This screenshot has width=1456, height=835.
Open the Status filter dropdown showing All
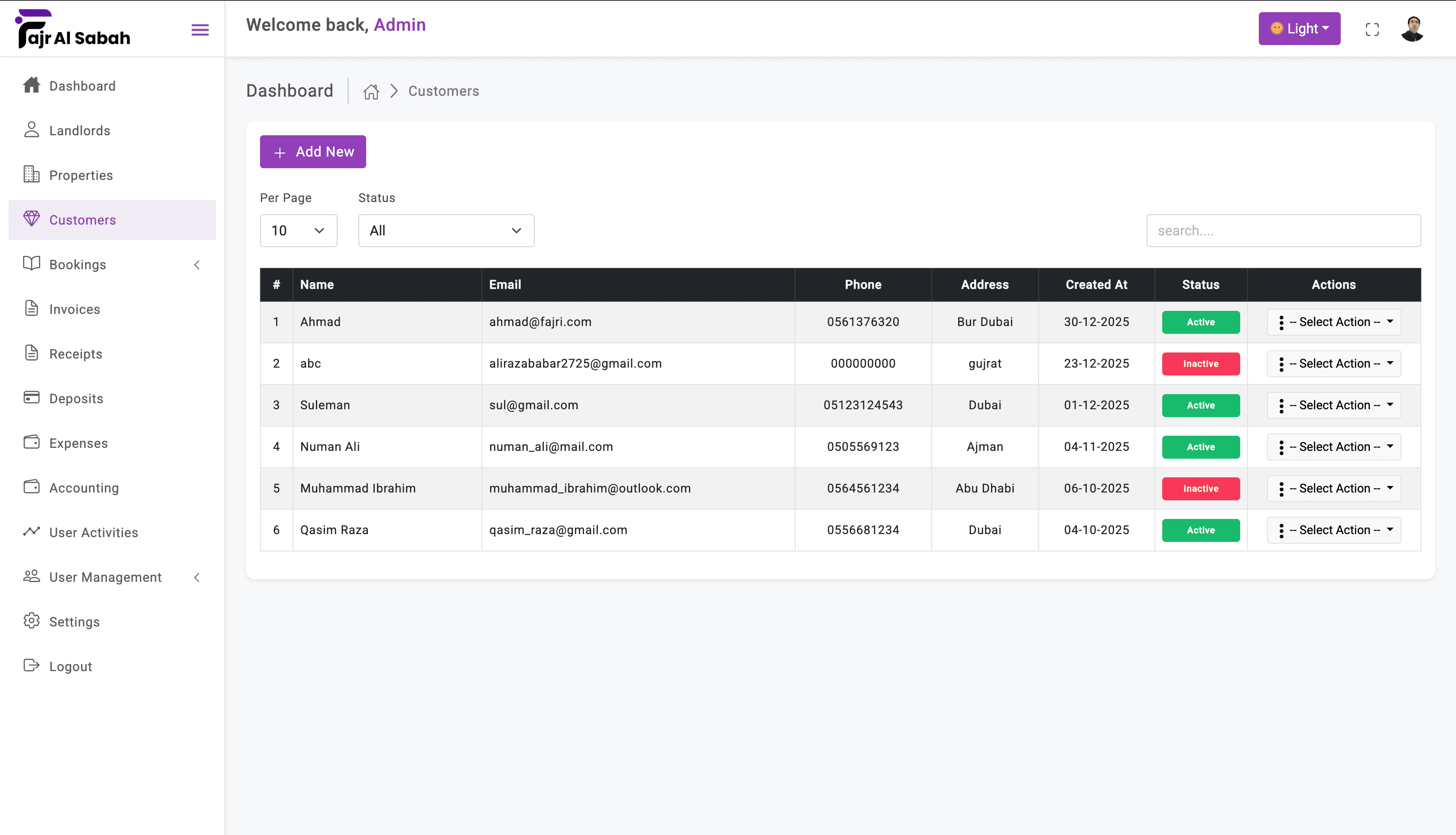pos(446,231)
